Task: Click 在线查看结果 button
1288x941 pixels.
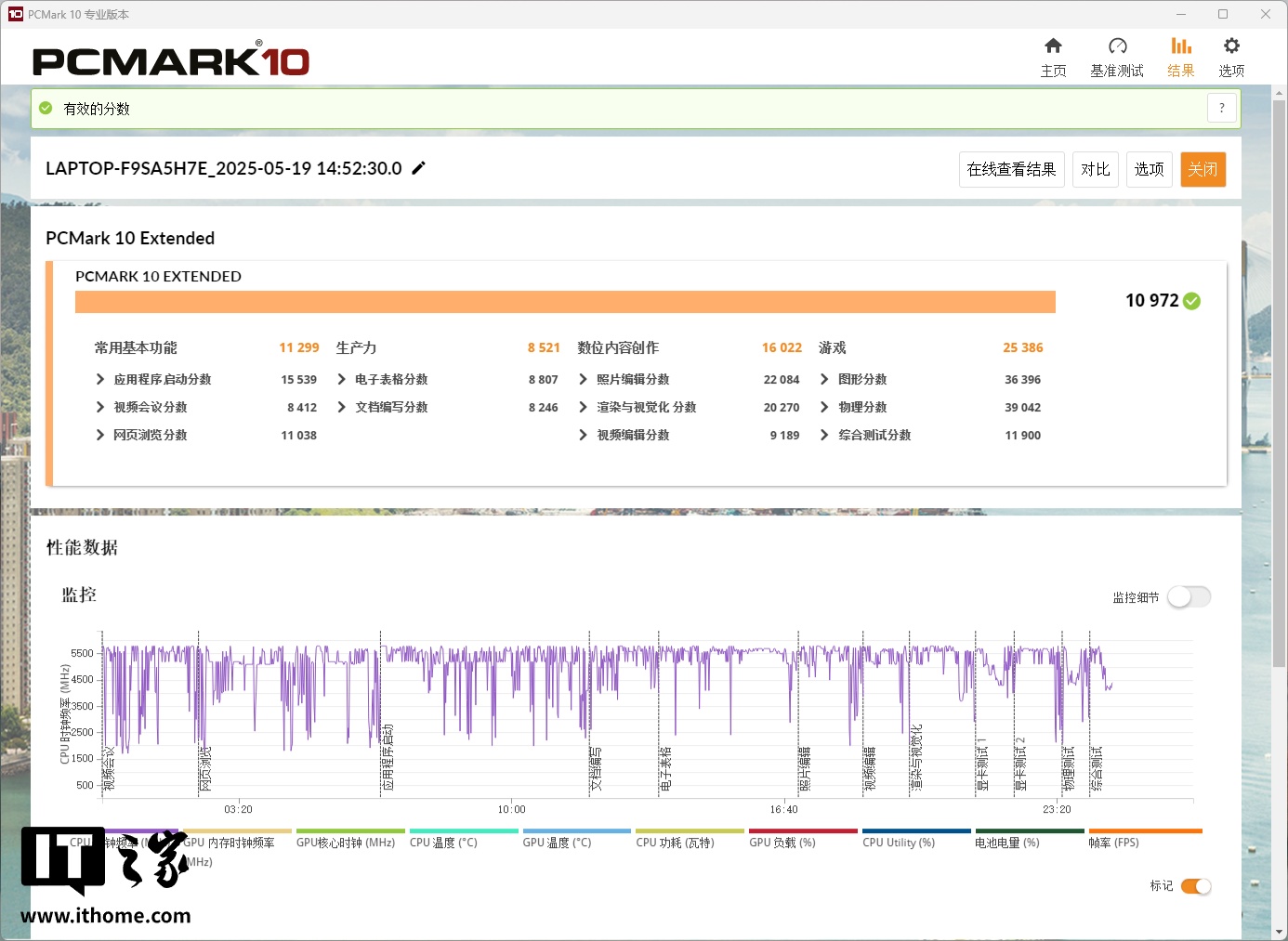Action: [1011, 169]
